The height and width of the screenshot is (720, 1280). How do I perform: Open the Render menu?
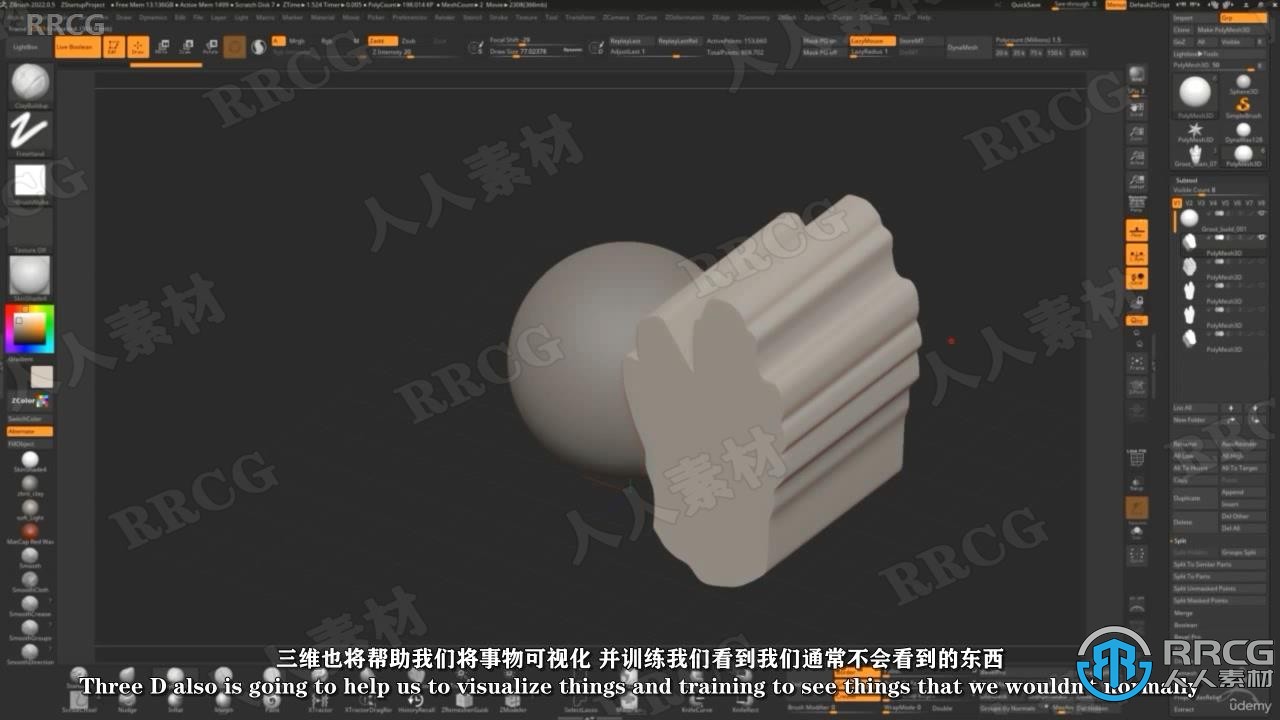445,17
